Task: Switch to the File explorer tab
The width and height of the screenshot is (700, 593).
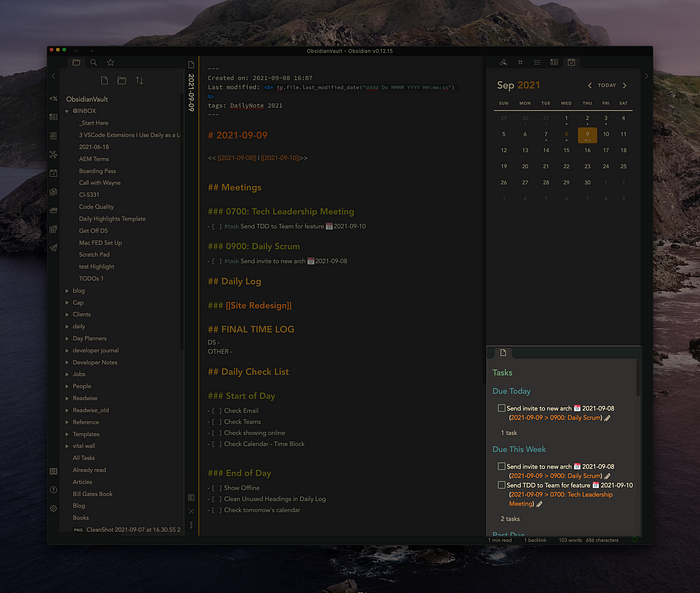Action: coord(76,63)
